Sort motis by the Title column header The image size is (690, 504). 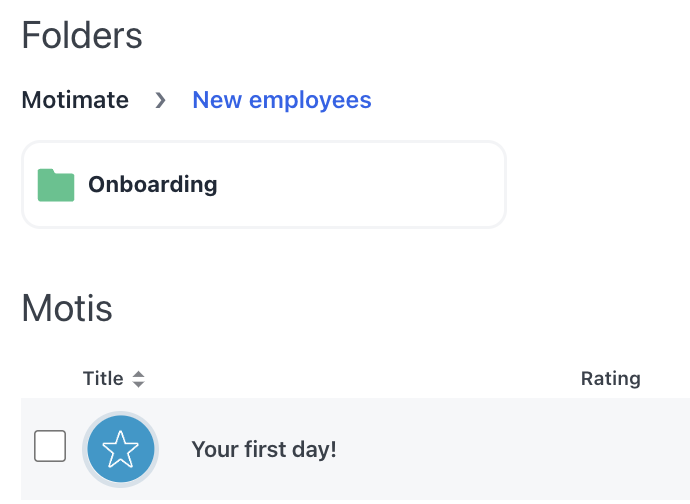point(103,379)
